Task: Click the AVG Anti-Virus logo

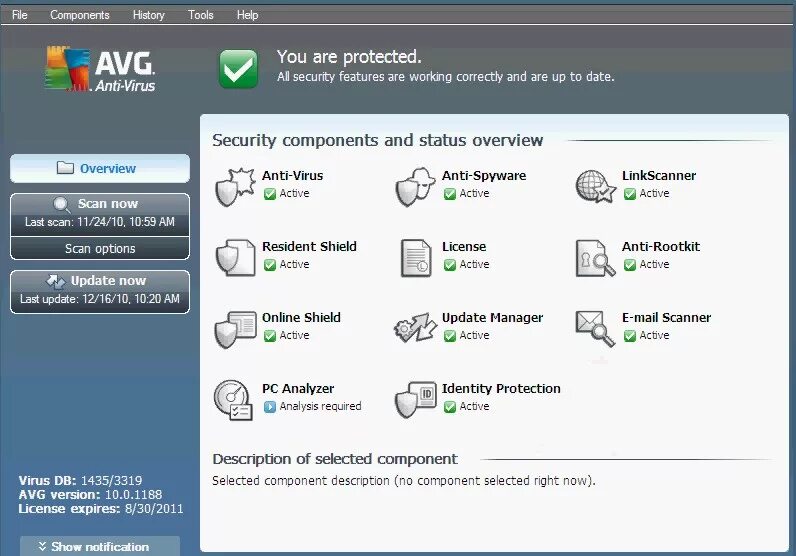Action: coord(100,70)
